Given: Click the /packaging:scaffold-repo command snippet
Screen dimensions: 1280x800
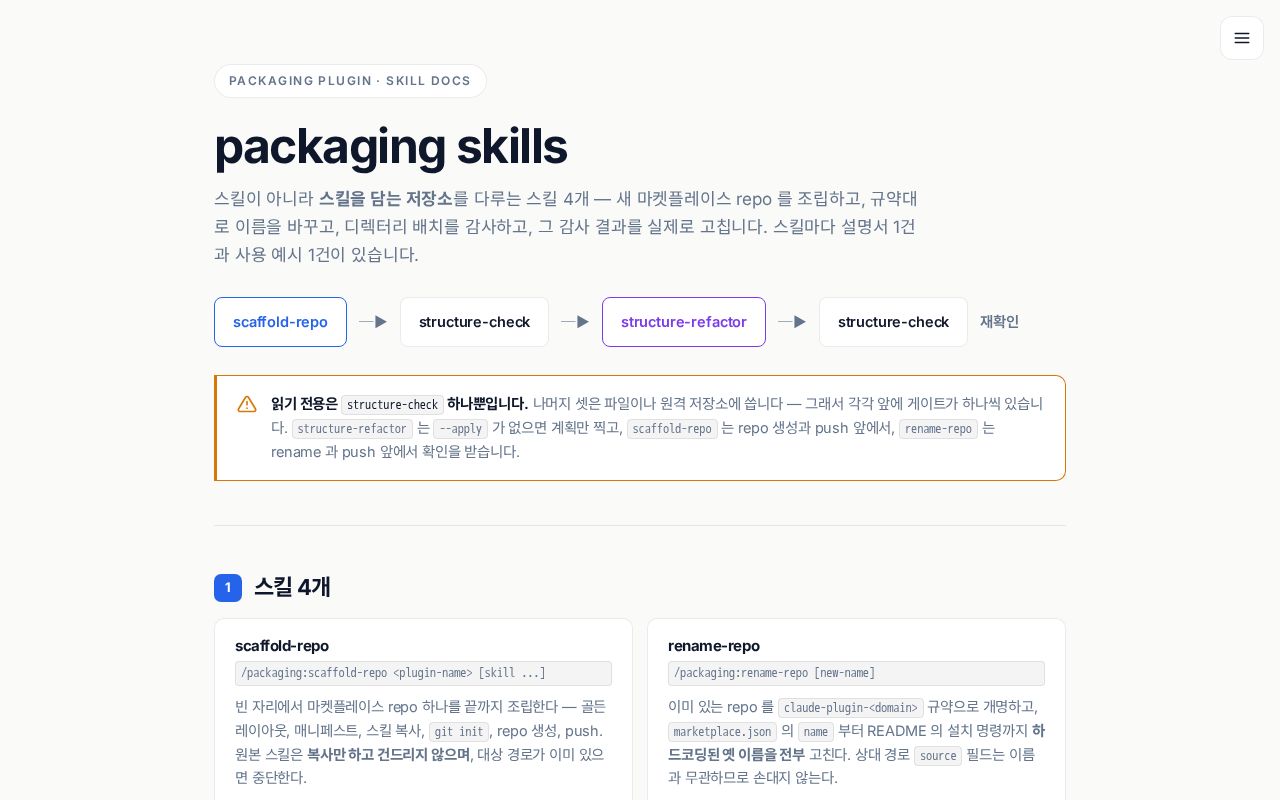Looking at the screenshot, I should (423, 673).
